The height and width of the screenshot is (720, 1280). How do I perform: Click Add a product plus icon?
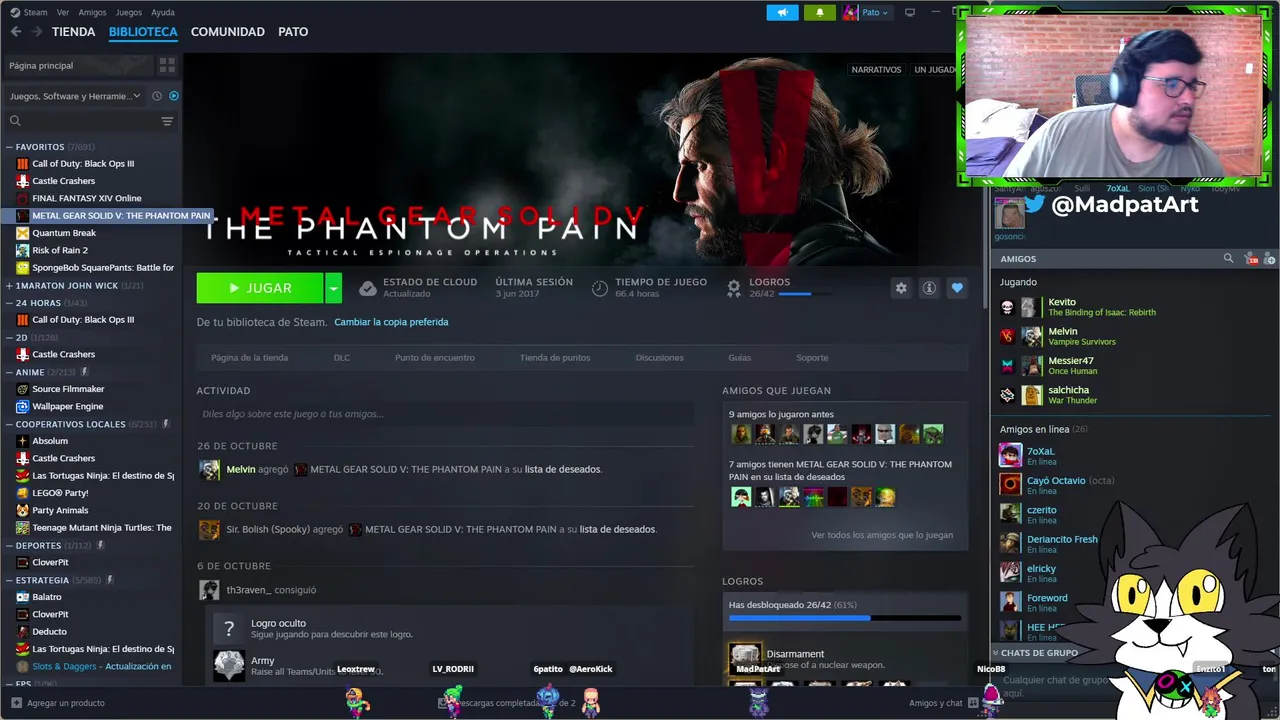(15, 703)
